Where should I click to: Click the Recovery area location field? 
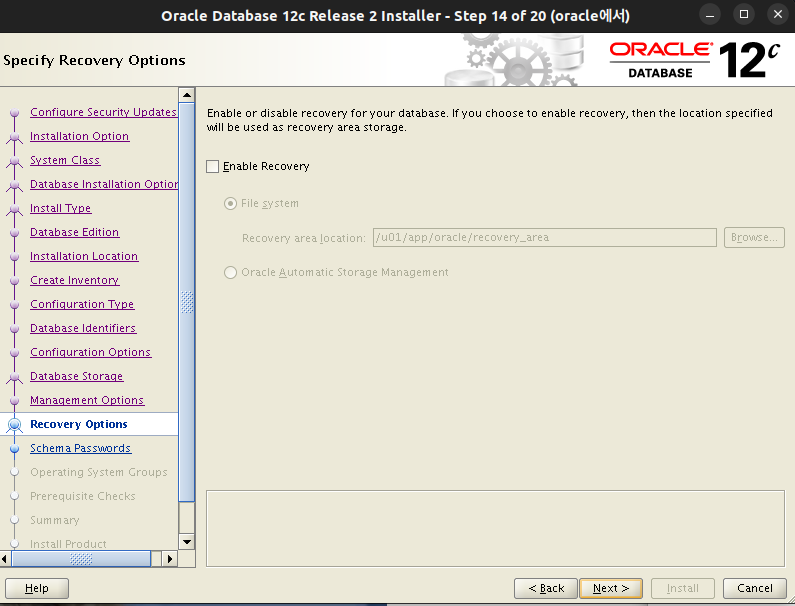[x=545, y=237]
